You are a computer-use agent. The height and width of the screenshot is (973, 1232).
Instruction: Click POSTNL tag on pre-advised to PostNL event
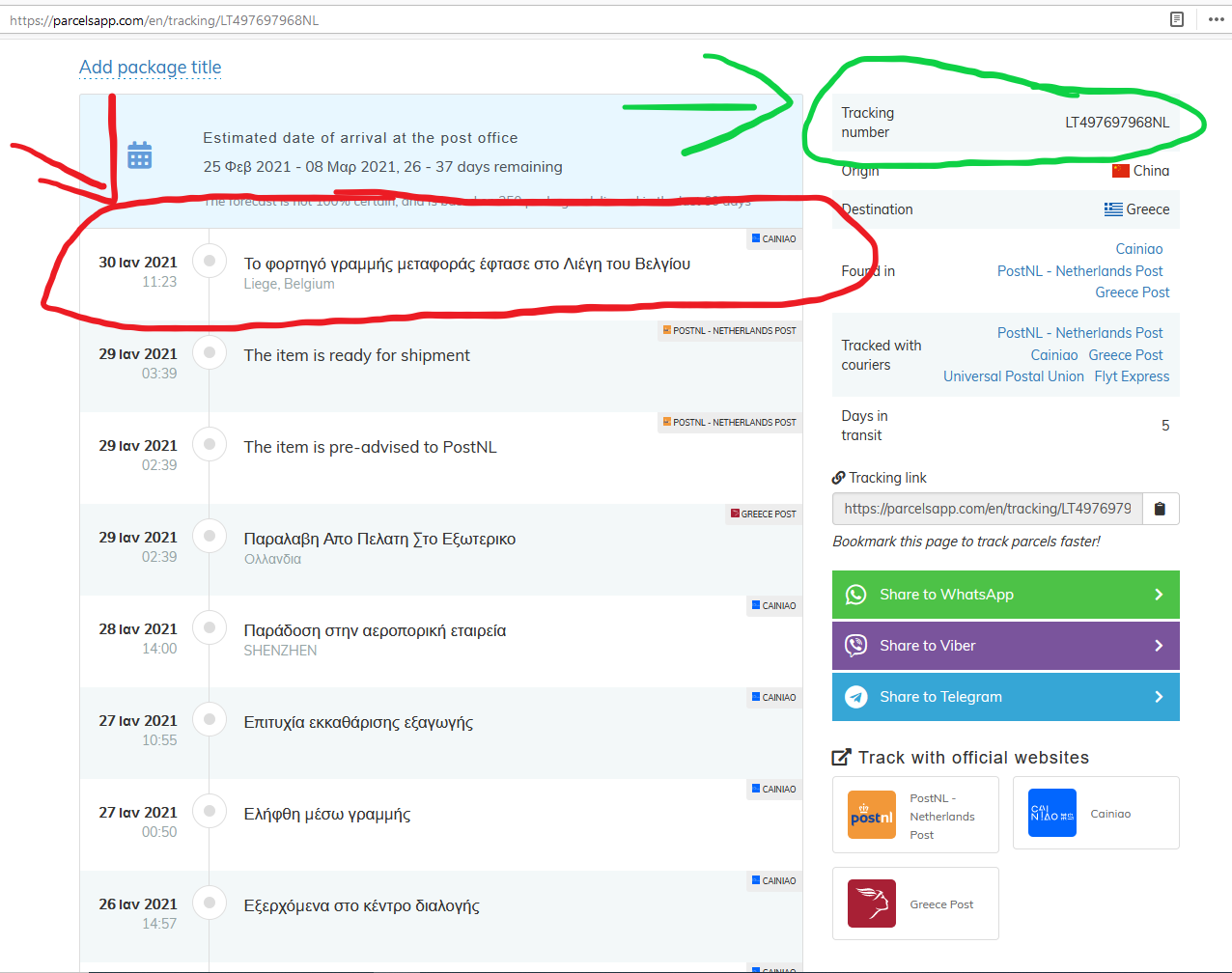click(x=730, y=422)
